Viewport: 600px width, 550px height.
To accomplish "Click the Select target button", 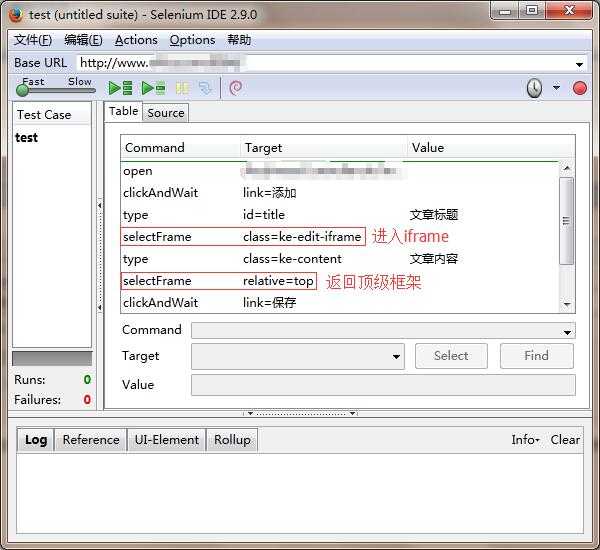I will point(451,356).
